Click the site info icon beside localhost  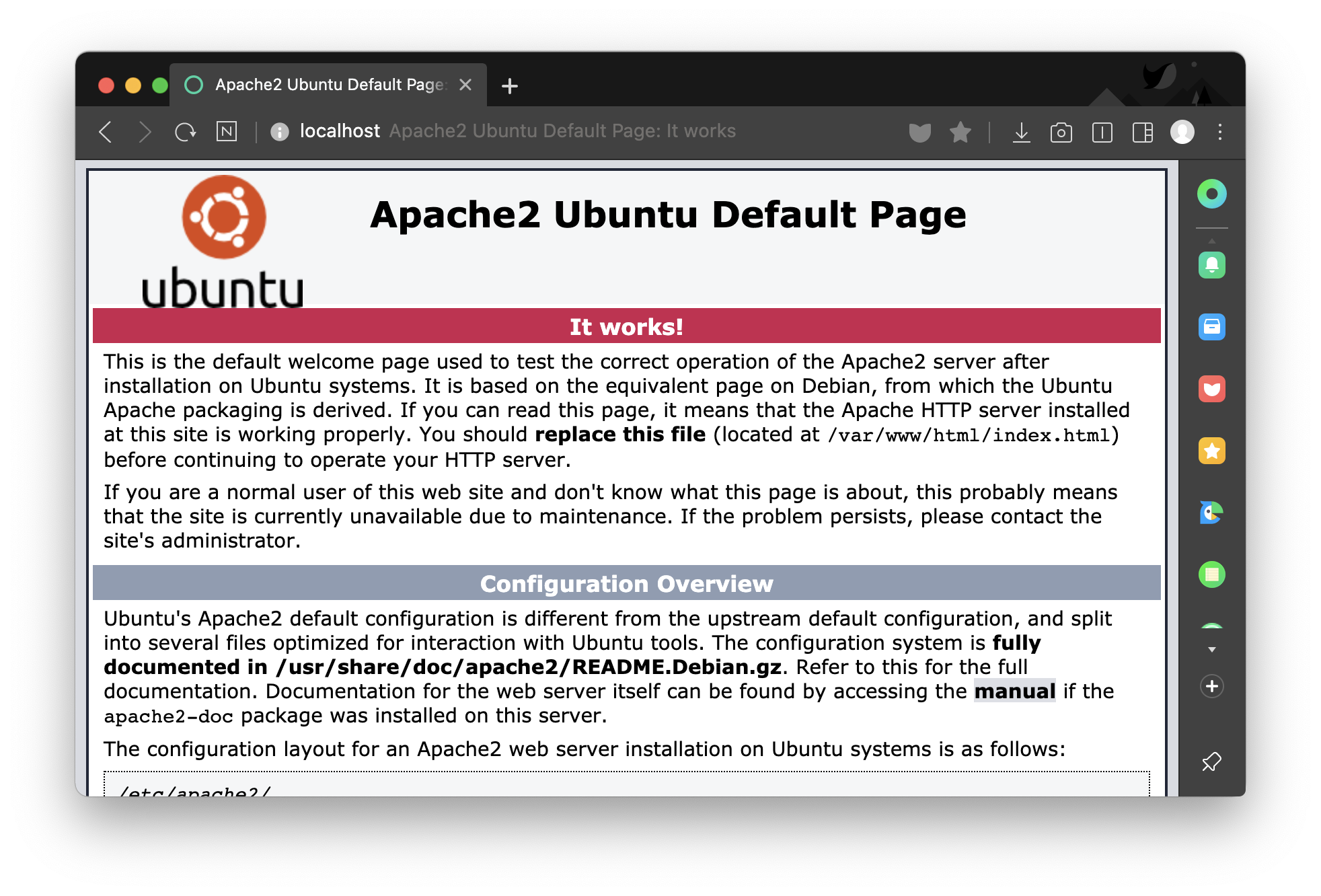(x=280, y=132)
